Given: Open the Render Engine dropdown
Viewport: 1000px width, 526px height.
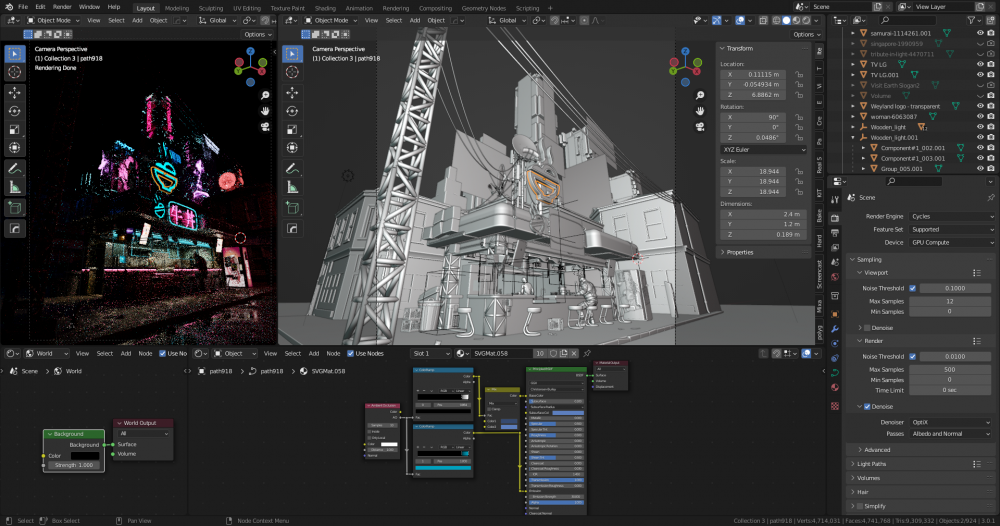Looking at the screenshot, I should coord(952,216).
